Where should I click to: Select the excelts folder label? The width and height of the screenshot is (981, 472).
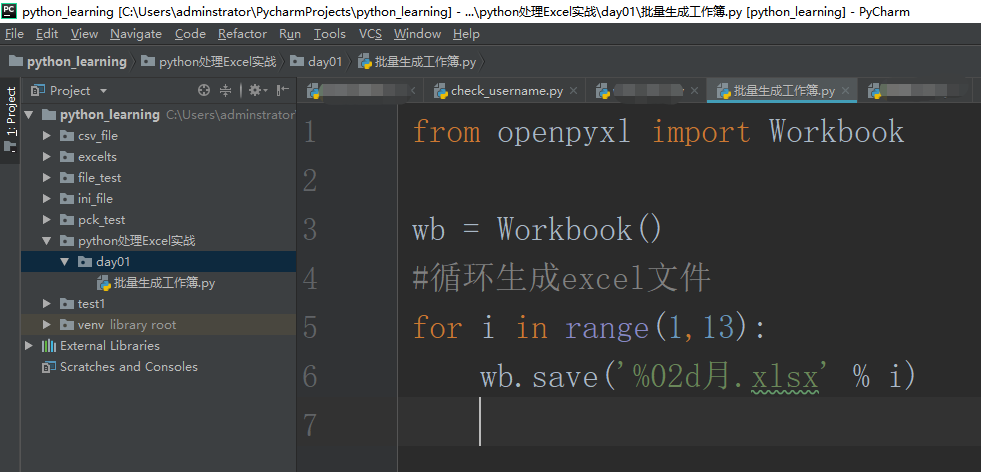click(x=98, y=156)
